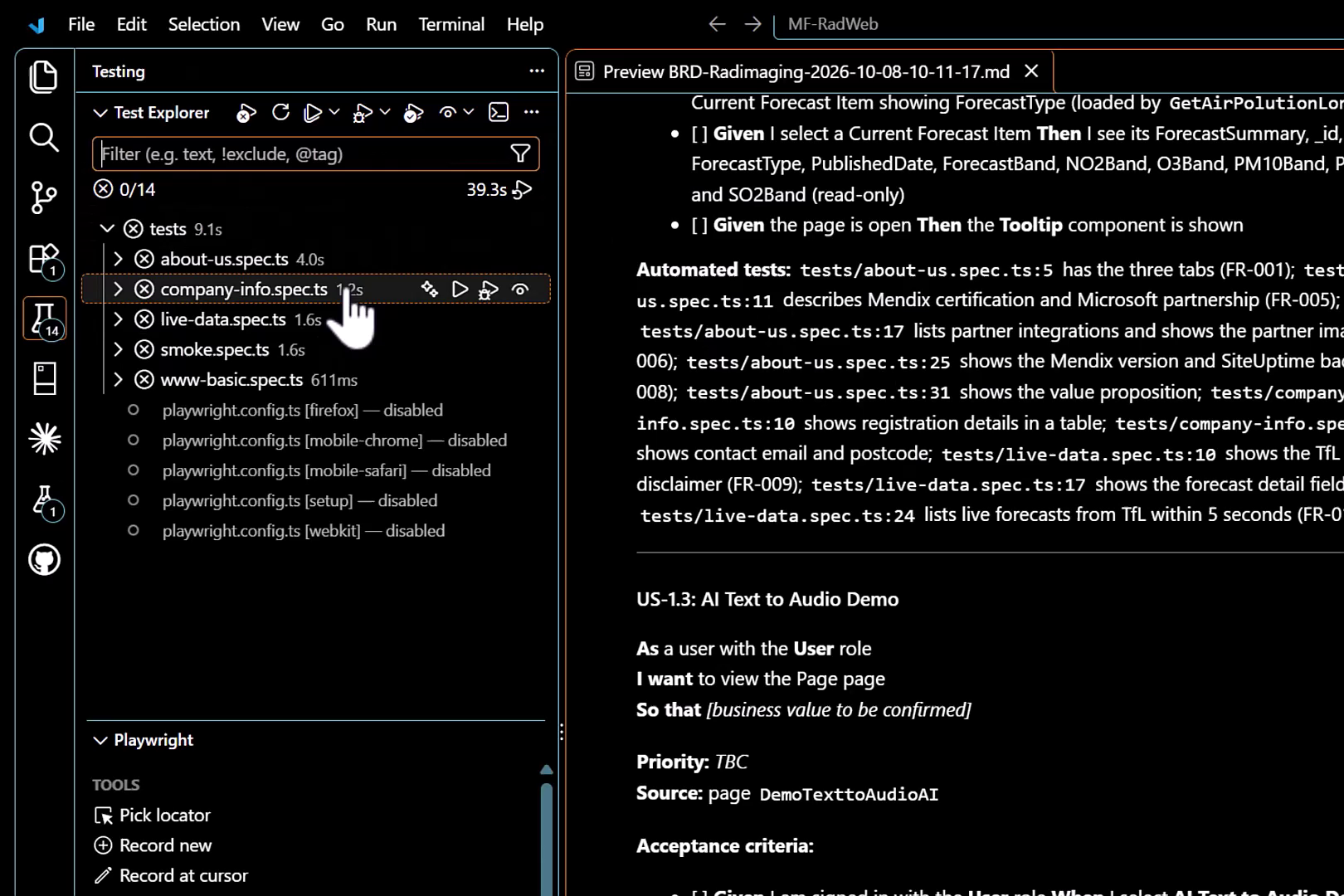Expand about-us.spec.ts test file
Viewport: 1344px width, 896px height.
pyautogui.click(x=118, y=259)
